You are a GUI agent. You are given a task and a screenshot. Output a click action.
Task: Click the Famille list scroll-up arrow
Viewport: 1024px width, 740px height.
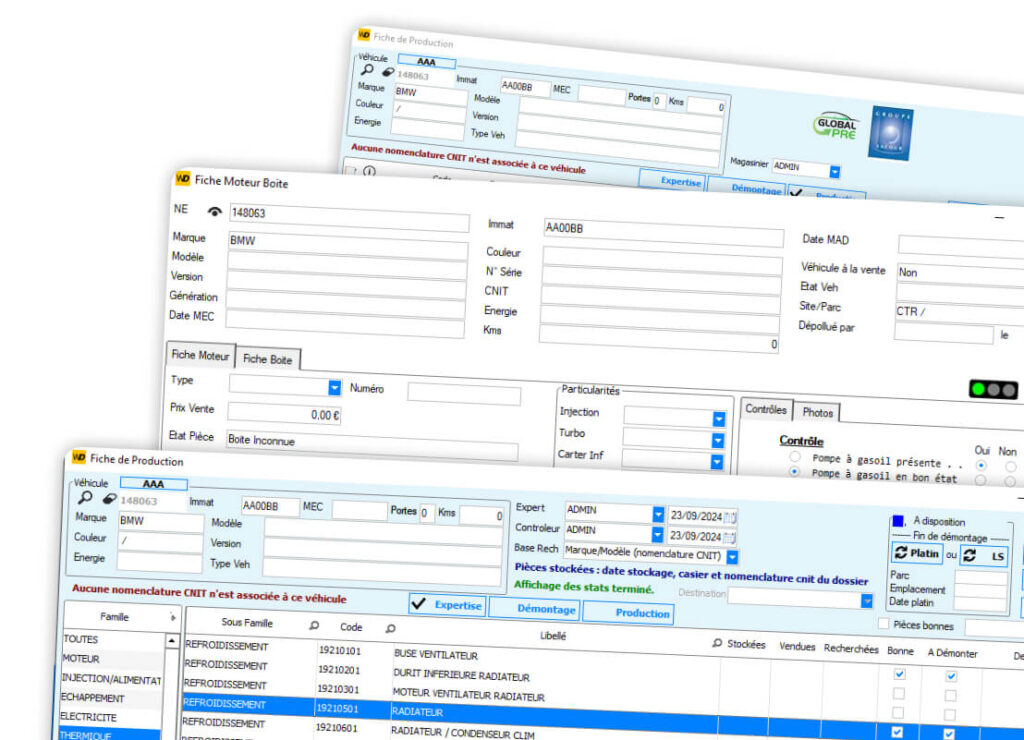(171, 641)
